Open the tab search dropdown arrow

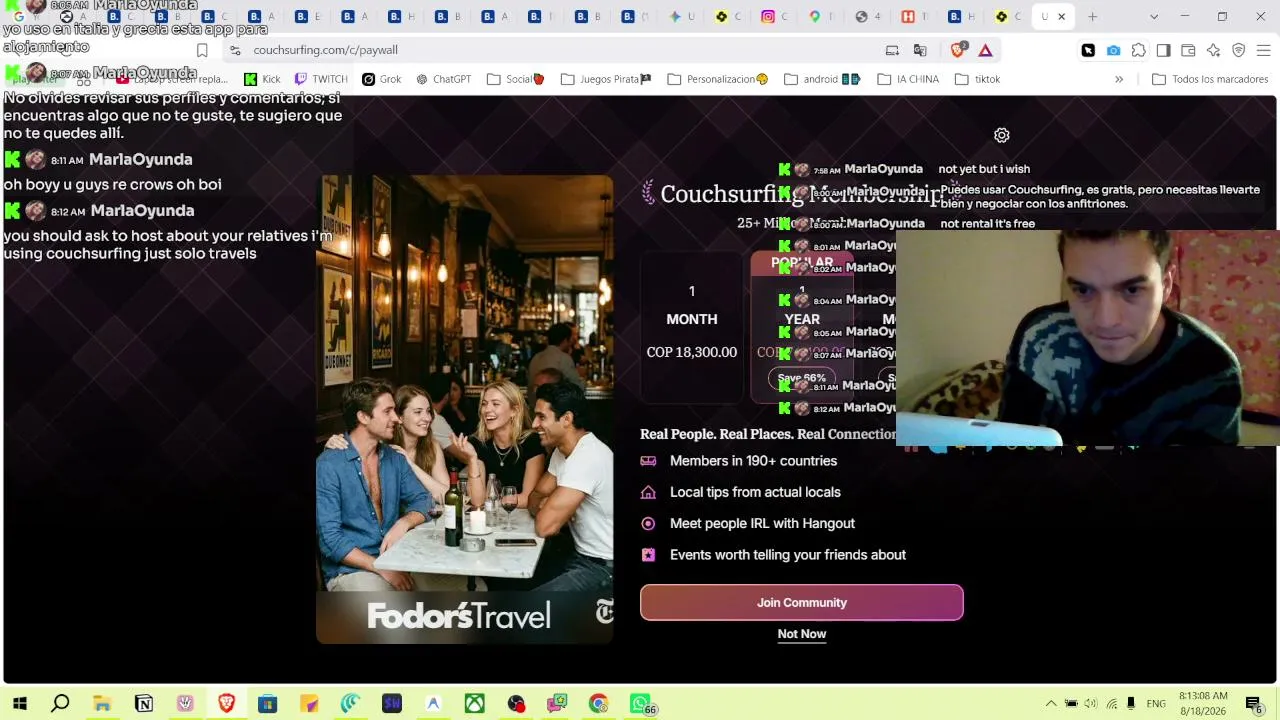1154,16
